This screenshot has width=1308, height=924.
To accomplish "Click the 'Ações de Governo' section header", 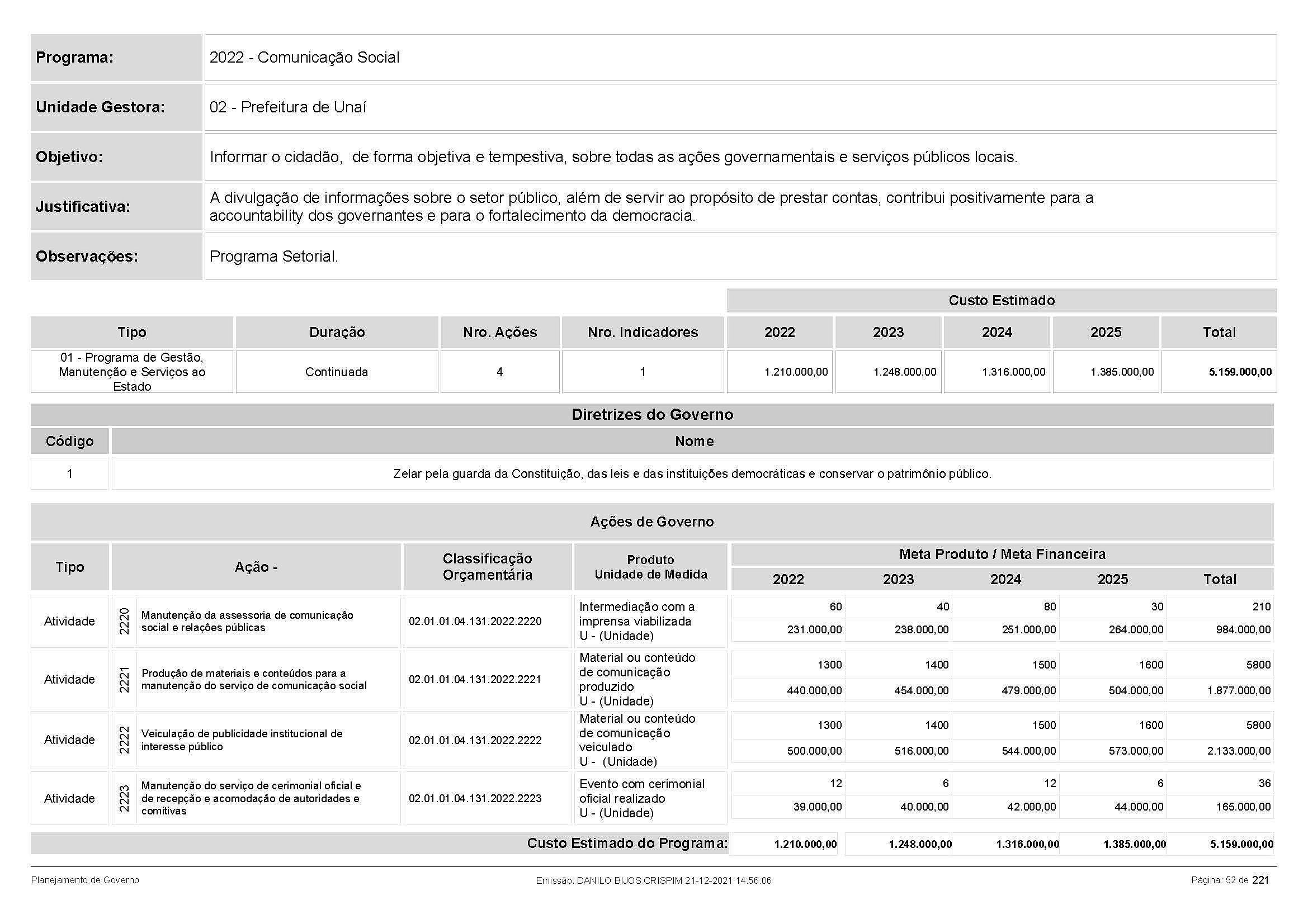I will coord(651,522).
